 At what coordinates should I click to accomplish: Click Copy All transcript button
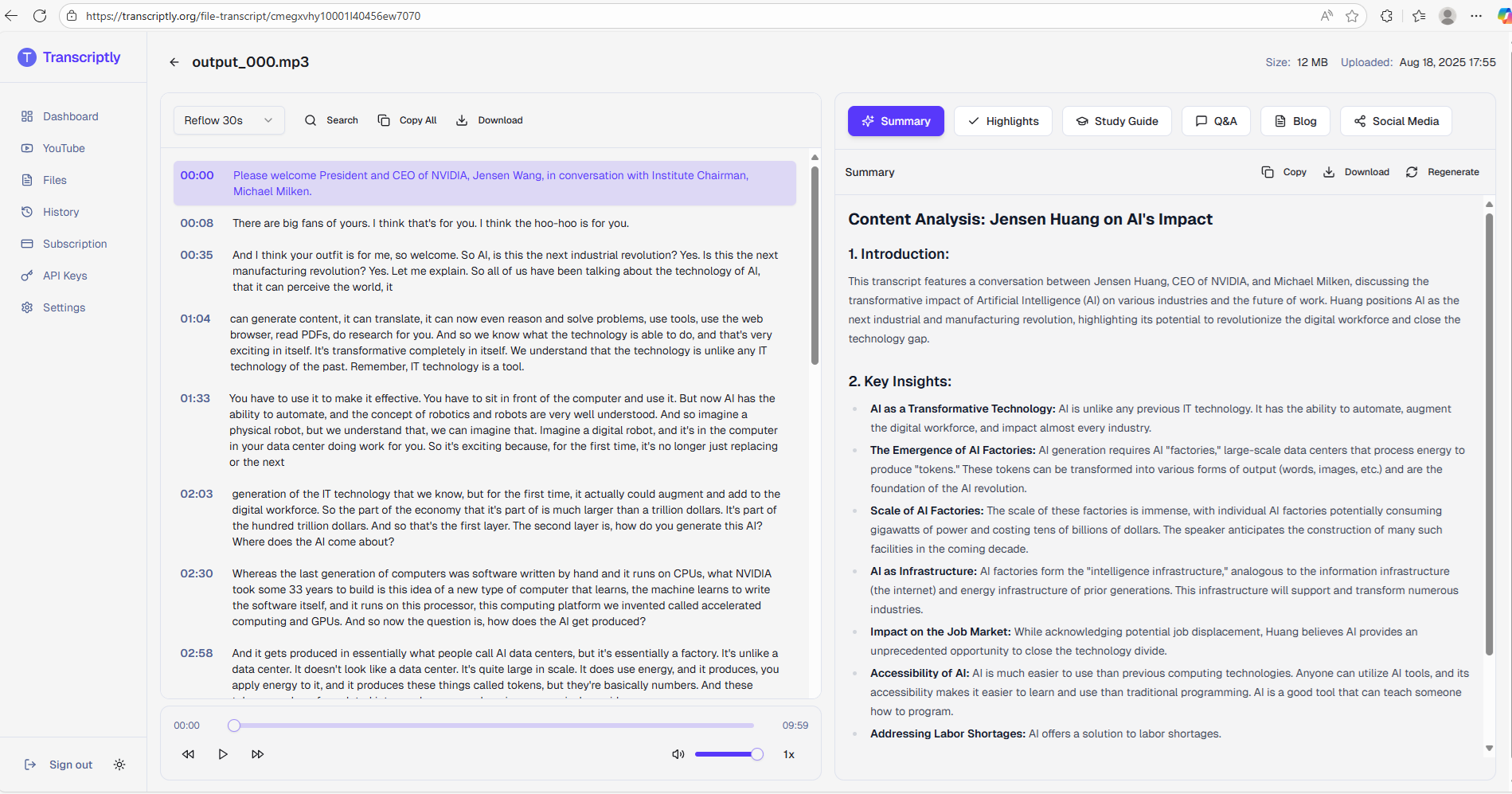coord(407,120)
